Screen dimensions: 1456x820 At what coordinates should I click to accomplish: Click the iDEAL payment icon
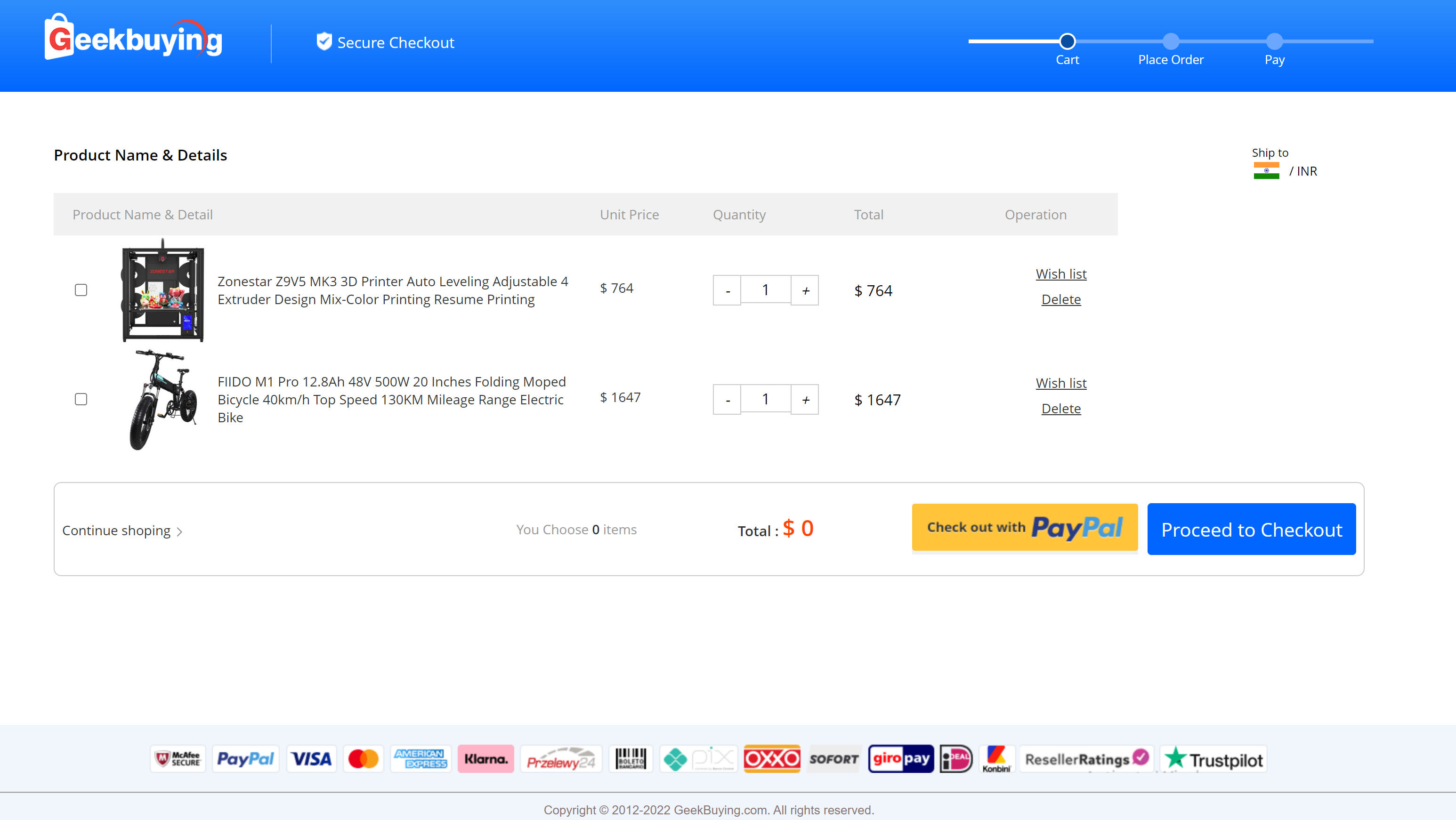click(956, 758)
